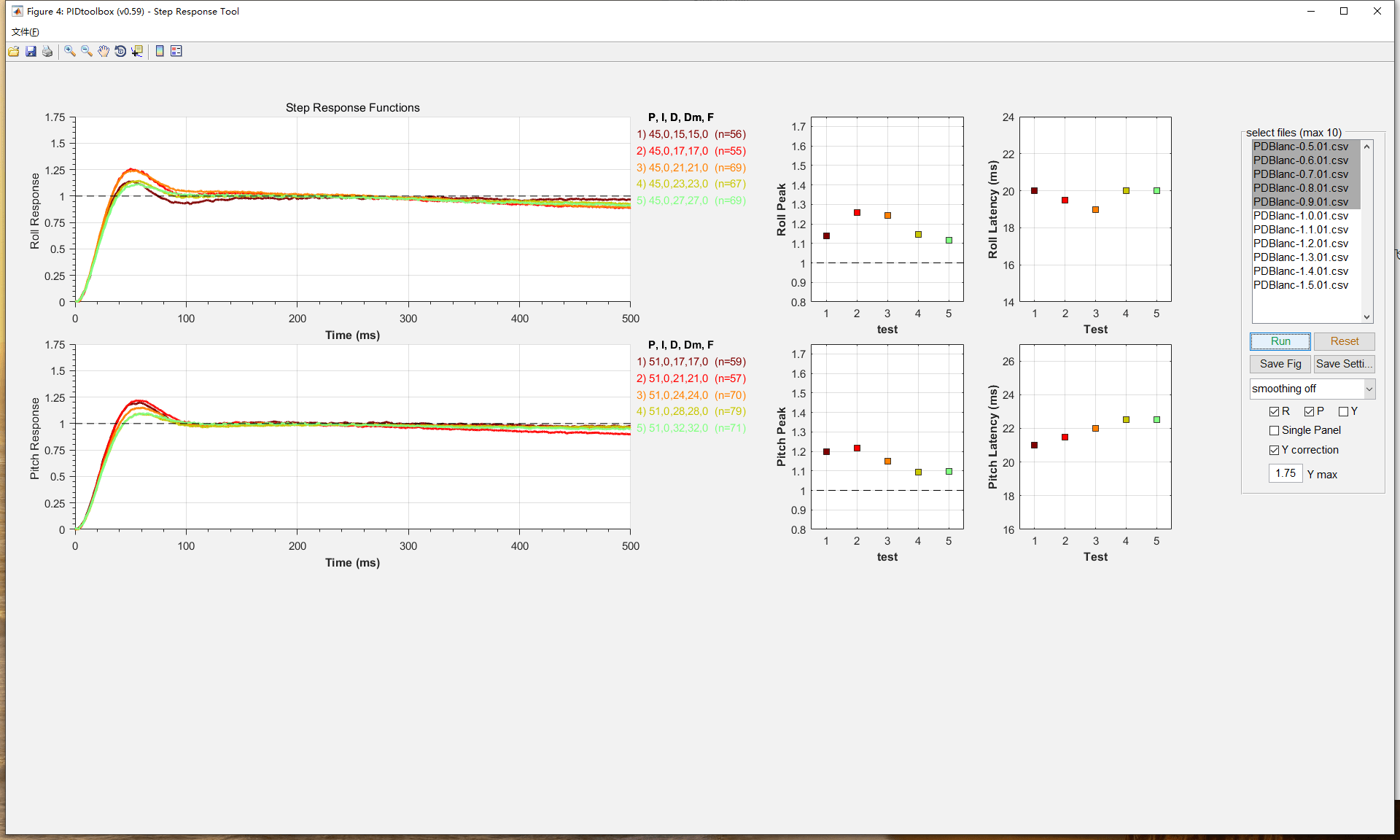Select PDBlanc-0.6.01.csv in the file list
The height and width of the screenshot is (840, 1400).
1307,160
